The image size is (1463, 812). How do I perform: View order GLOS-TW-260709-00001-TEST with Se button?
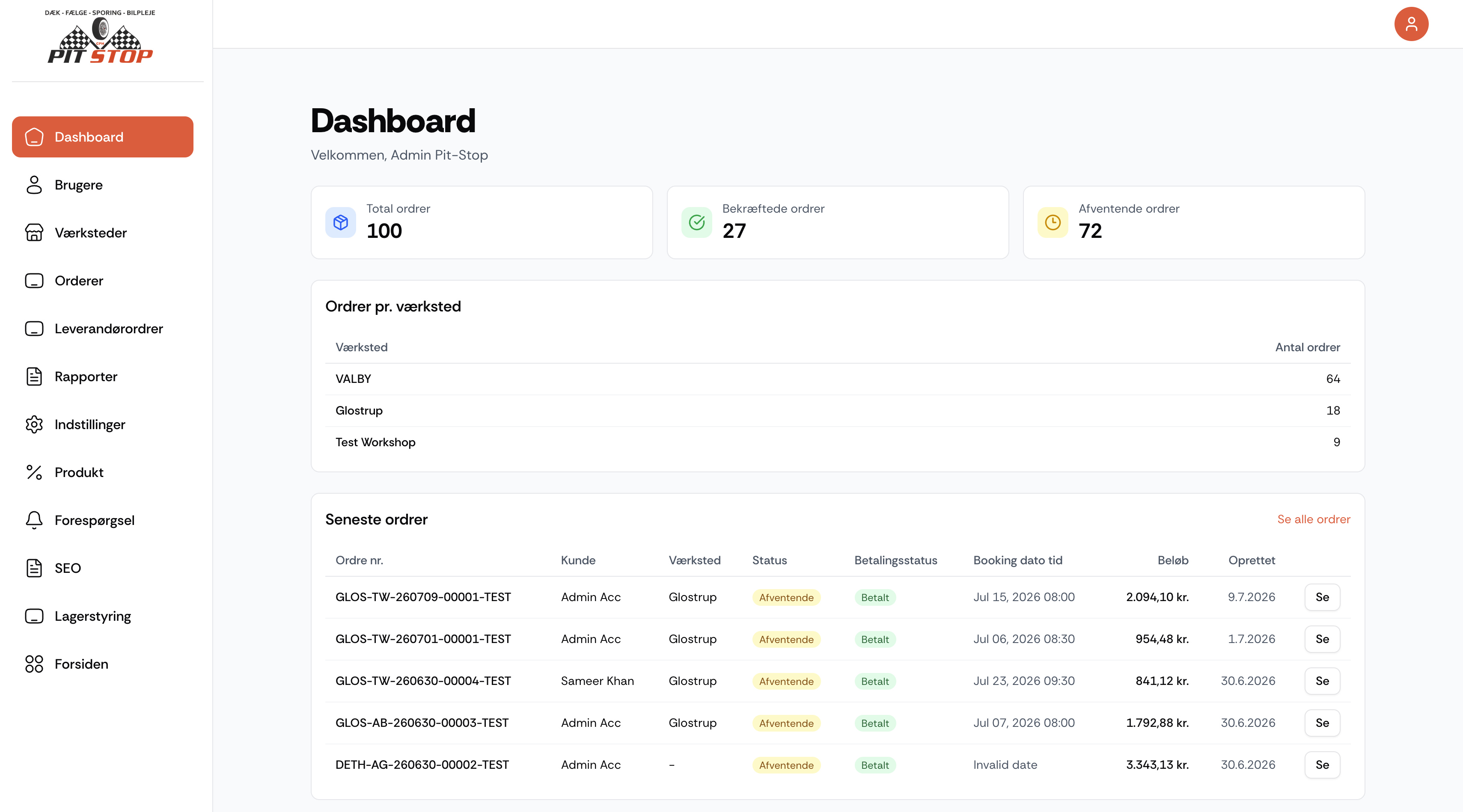[x=1322, y=597]
